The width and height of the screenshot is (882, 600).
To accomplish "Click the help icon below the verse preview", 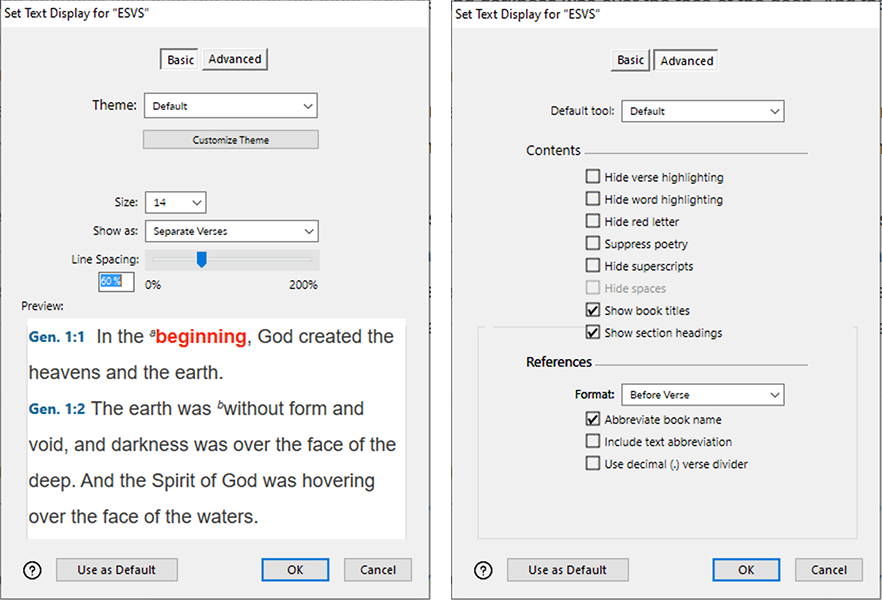I will click(32, 570).
